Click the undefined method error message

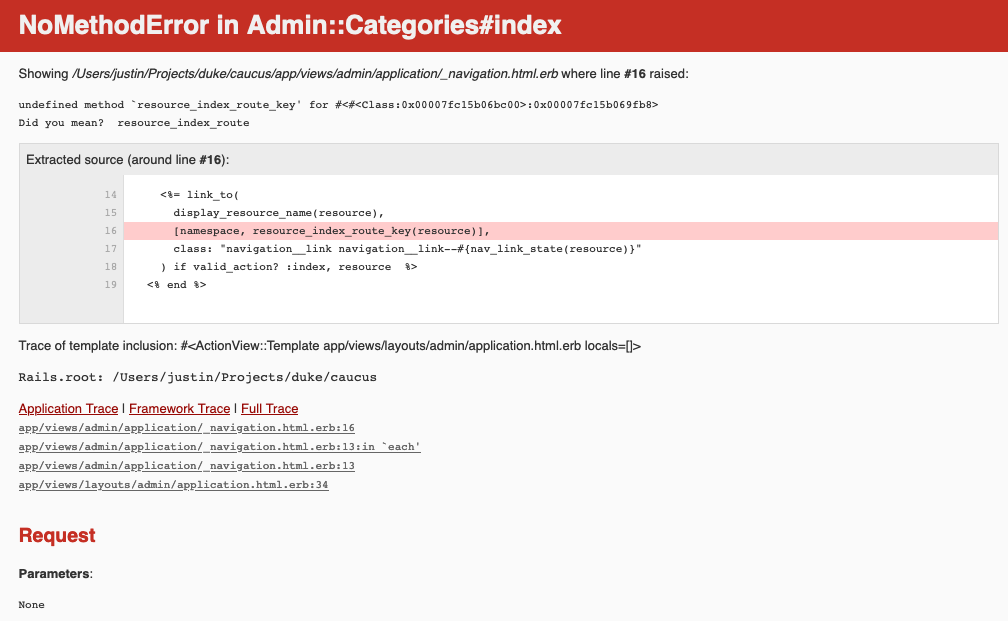338,105
